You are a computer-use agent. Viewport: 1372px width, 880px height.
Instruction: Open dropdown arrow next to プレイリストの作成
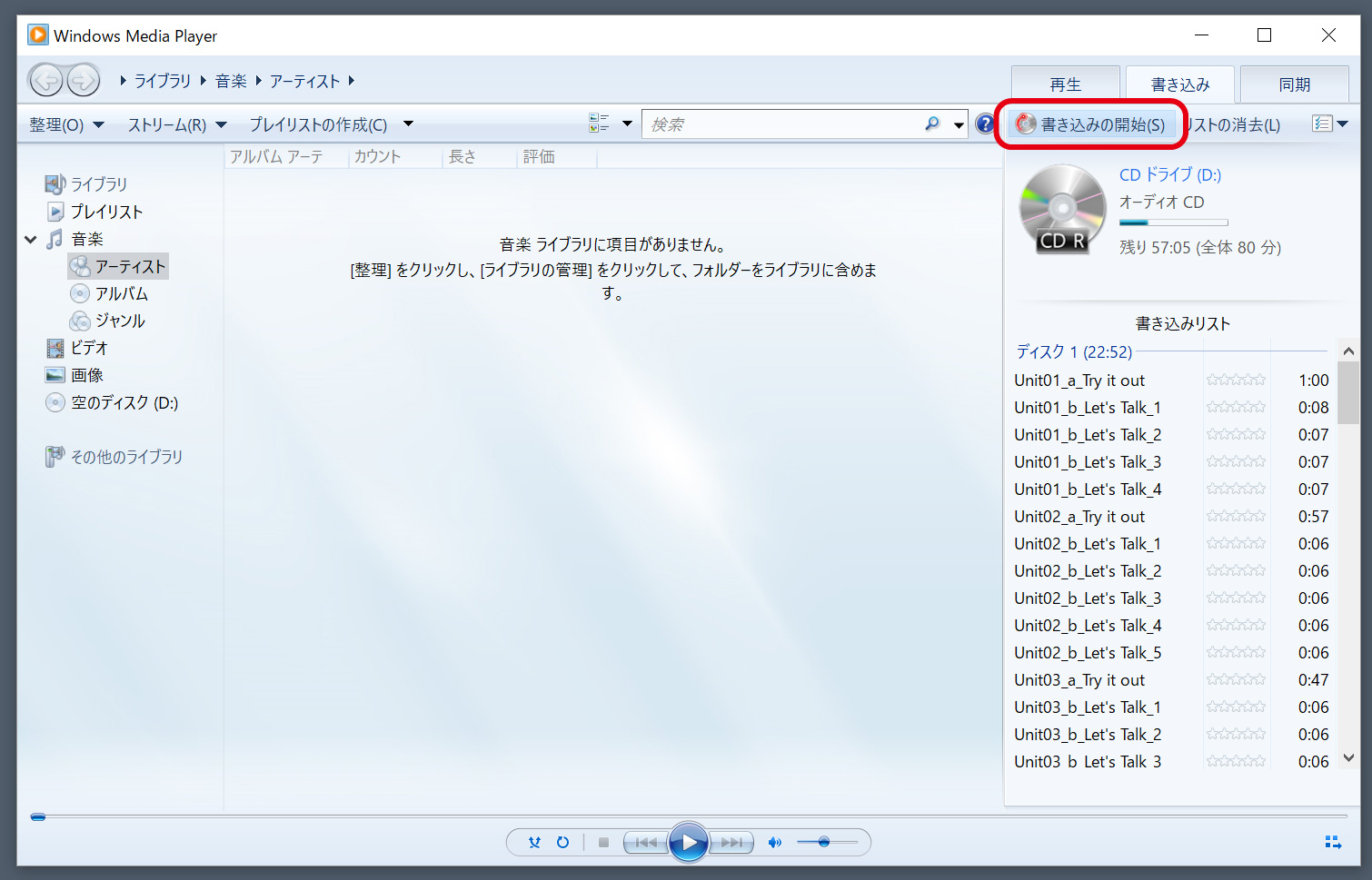[408, 124]
